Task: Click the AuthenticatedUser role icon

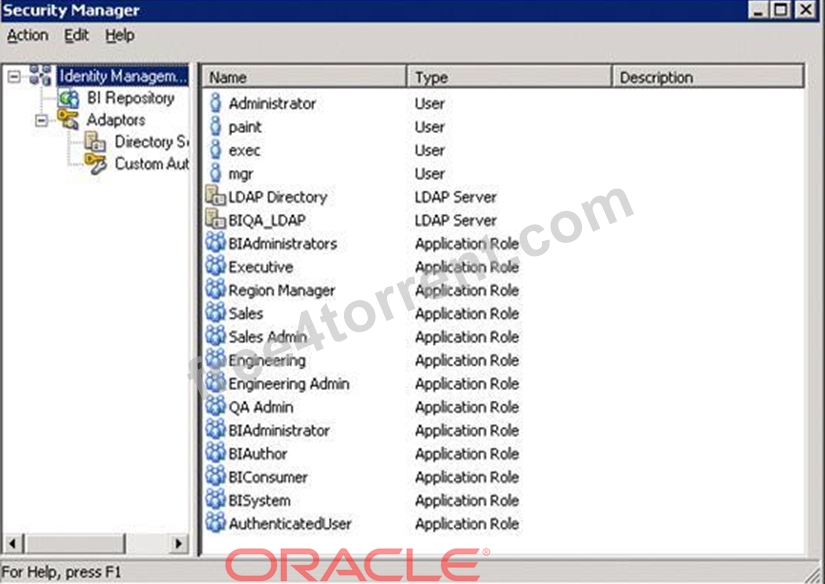Action: click(215, 522)
